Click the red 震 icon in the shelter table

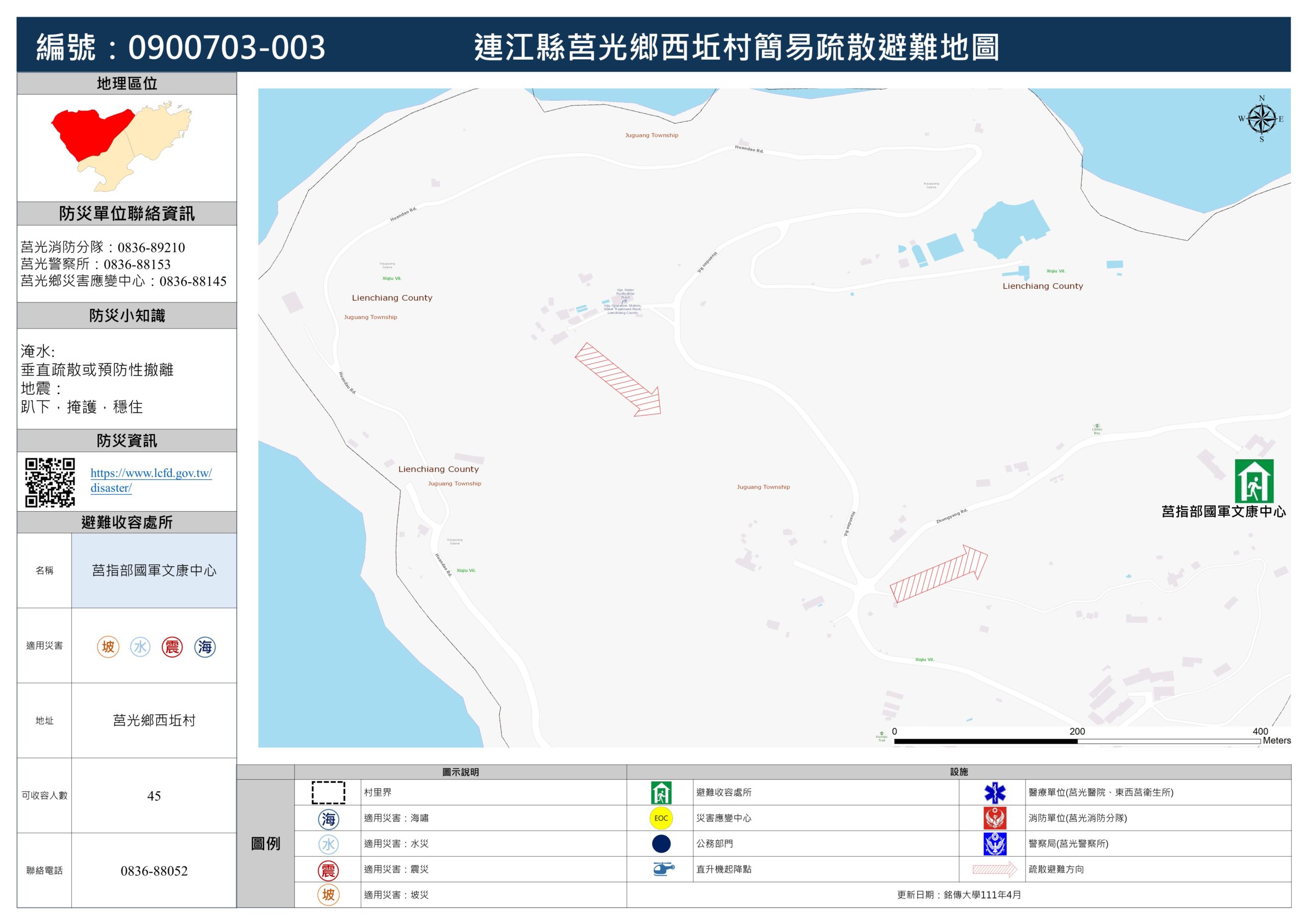coord(172,646)
